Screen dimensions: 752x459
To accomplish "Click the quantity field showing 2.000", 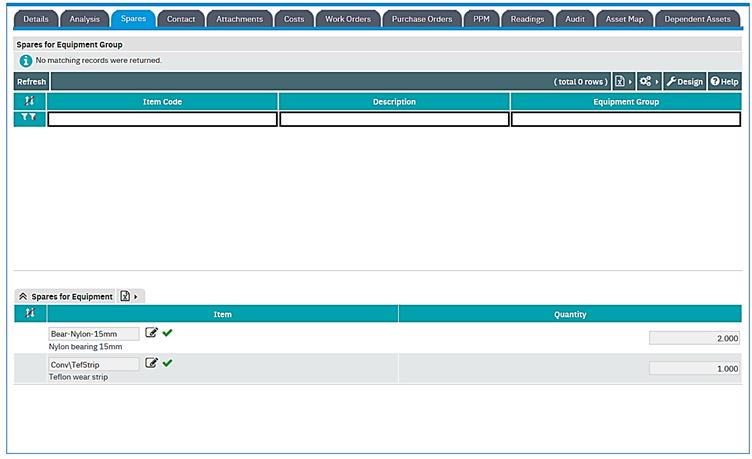I will (694, 338).
